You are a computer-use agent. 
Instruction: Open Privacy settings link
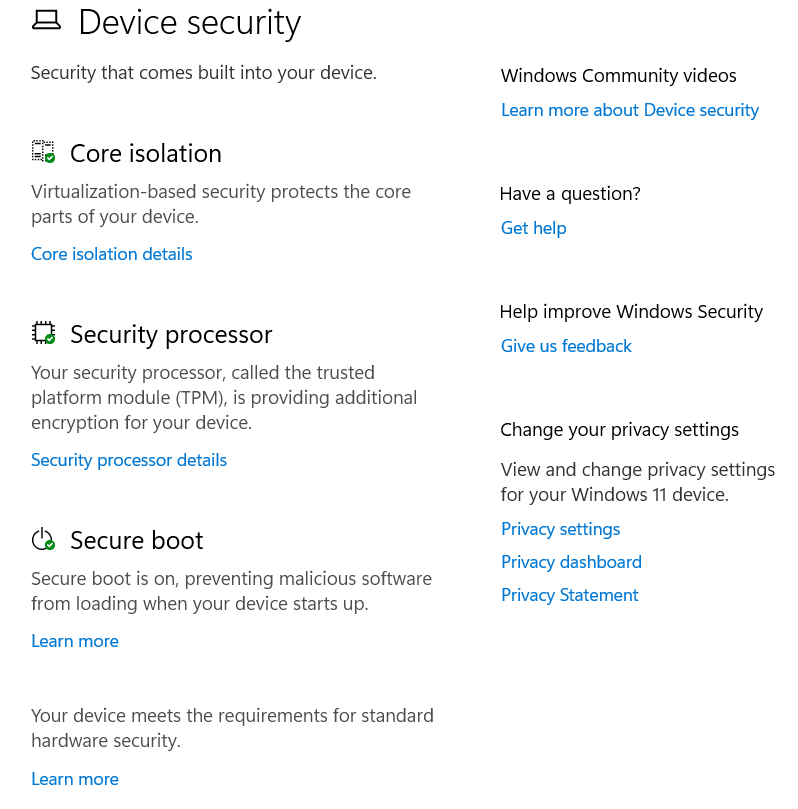[x=561, y=529]
